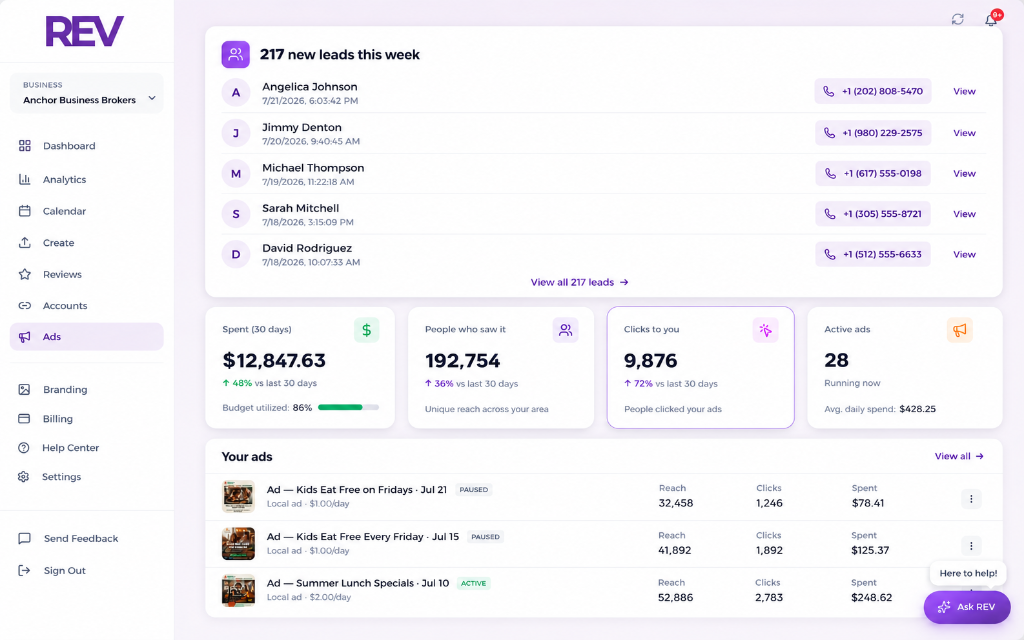Click Jimmy Denton's avatar letter J
Image resolution: width=1024 pixels, height=640 pixels.
(236, 133)
